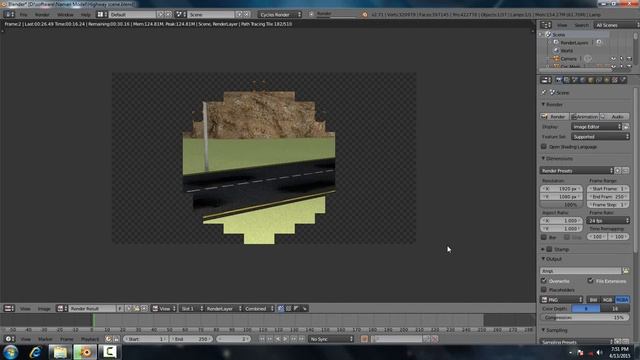Toggle Camera visibility eye in outliner
This screenshot has width=640, height=360.
click(x=613, y=59)
